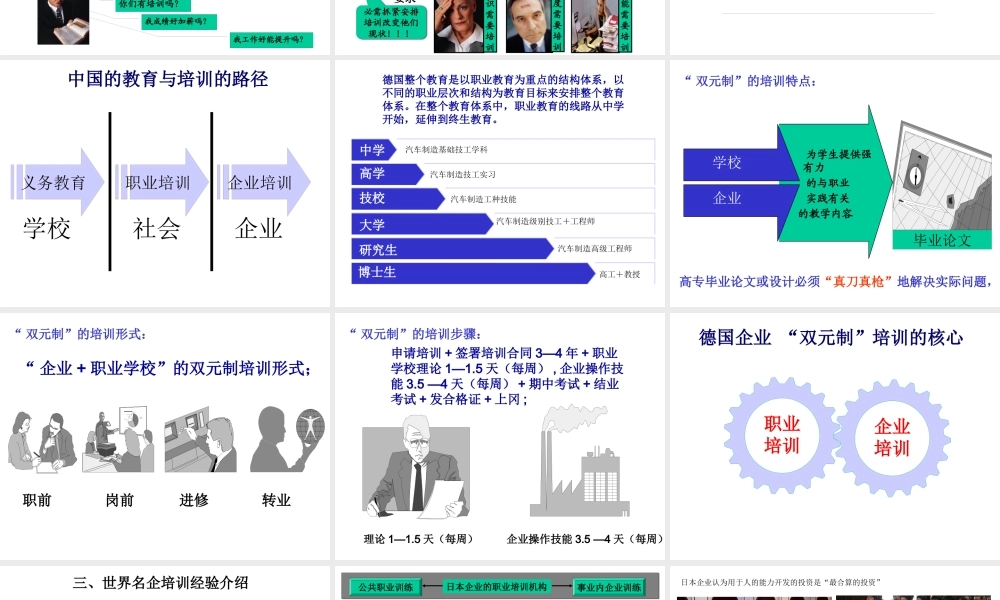The height and width of the screenshot is (600, 1000).
Task: Click the blue 技校 bar
Action: point(397,198)
